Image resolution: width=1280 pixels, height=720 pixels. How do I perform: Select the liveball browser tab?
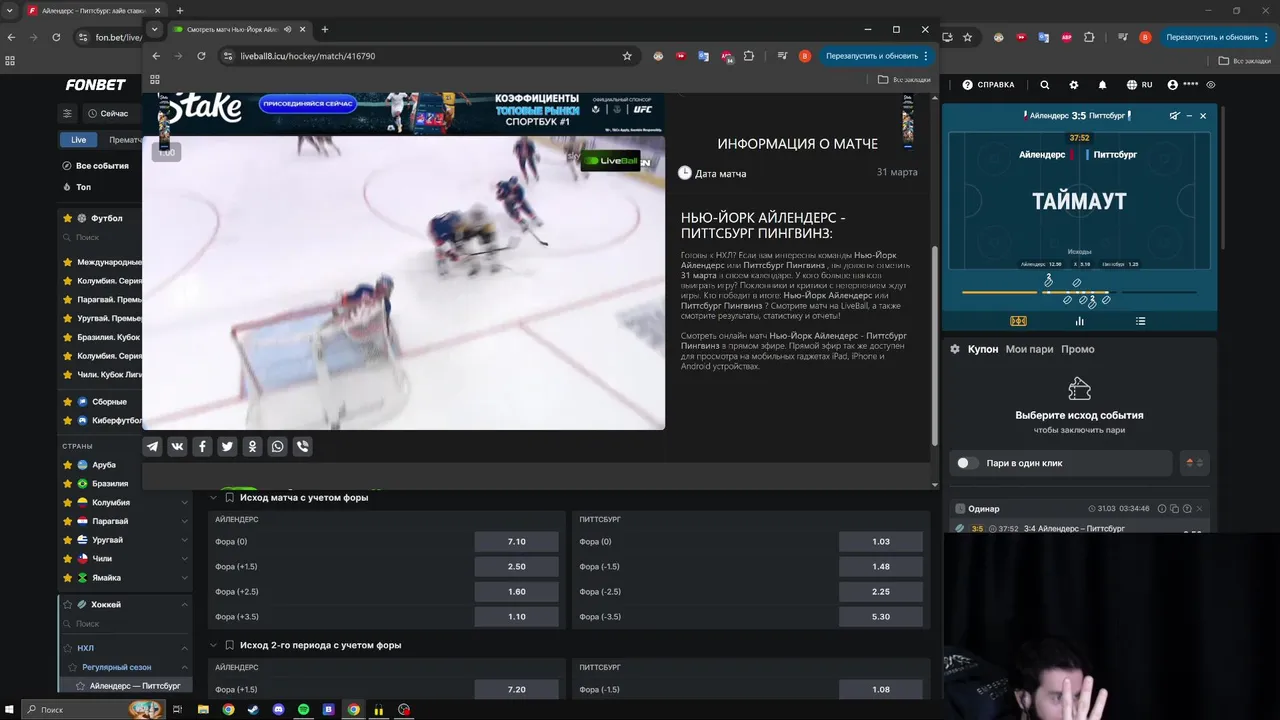click(240, 29)
